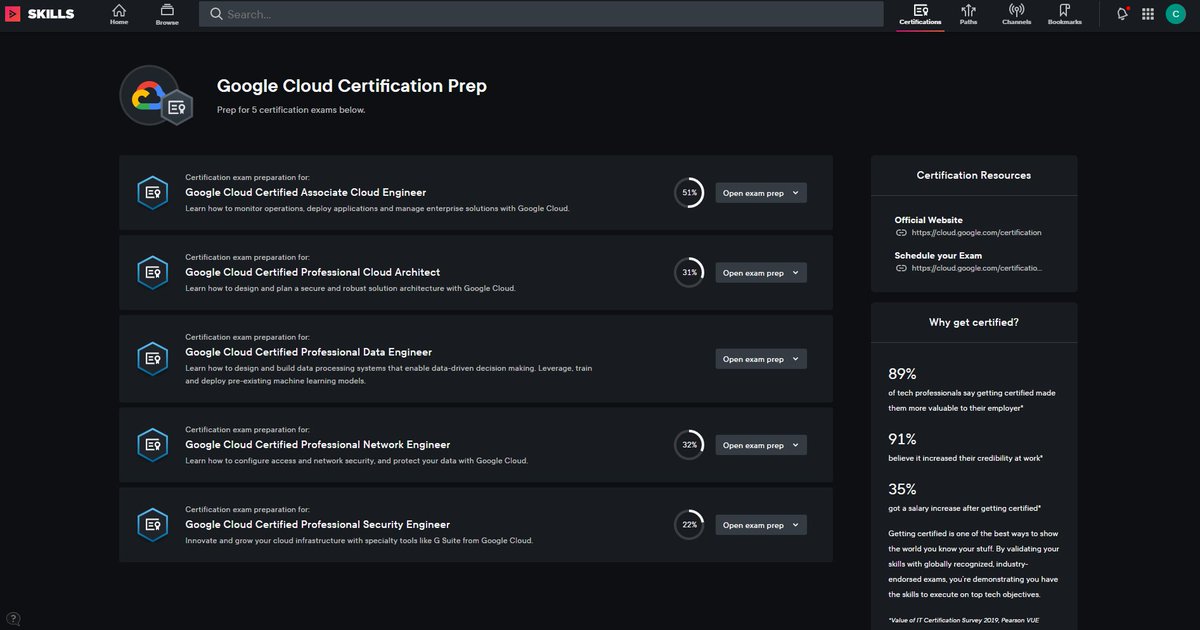Click the 'Google Cloud Certification Prep' heading

(352, 86)
